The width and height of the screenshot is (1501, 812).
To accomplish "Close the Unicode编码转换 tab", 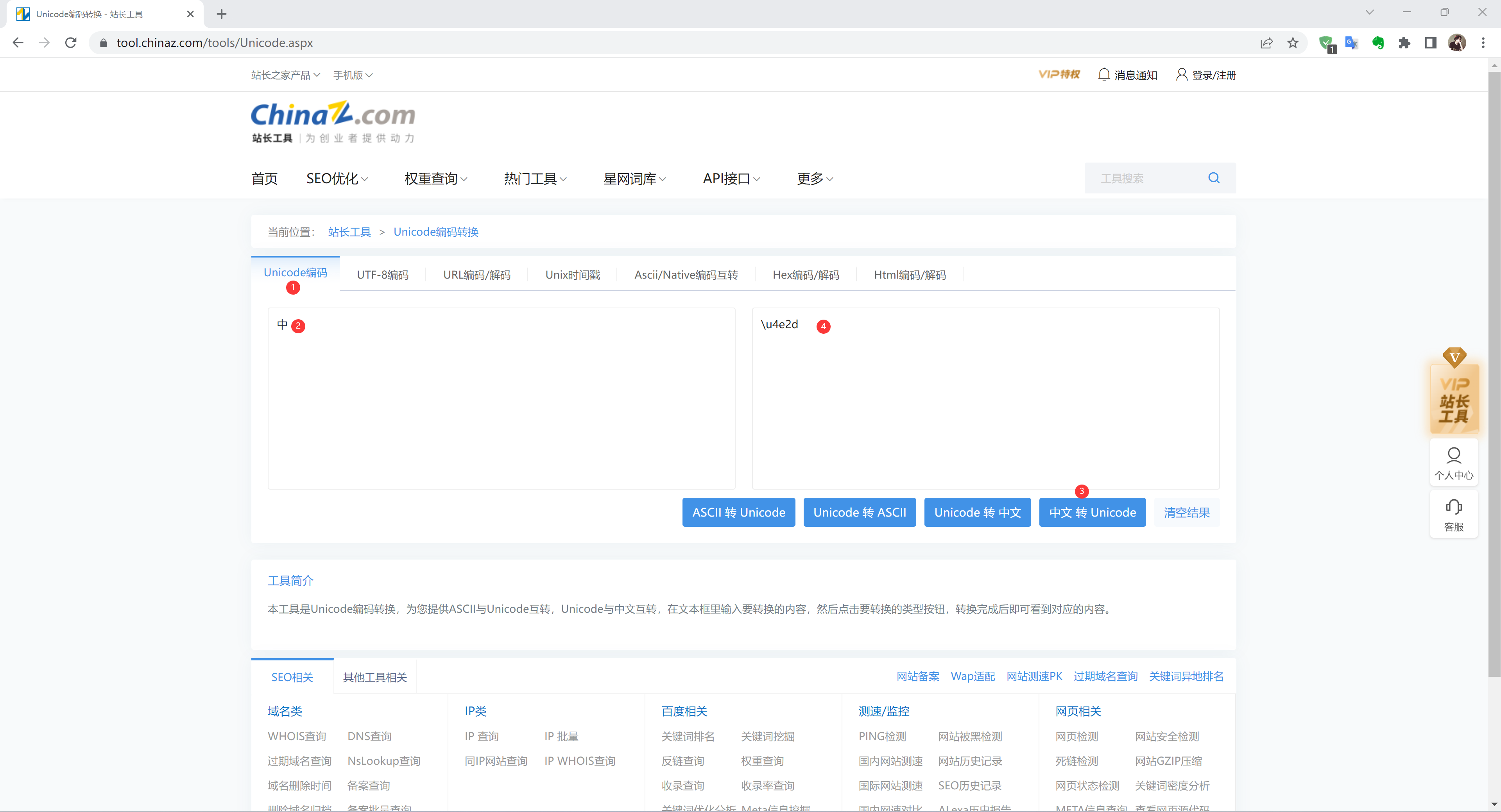I will coord(190,14).
